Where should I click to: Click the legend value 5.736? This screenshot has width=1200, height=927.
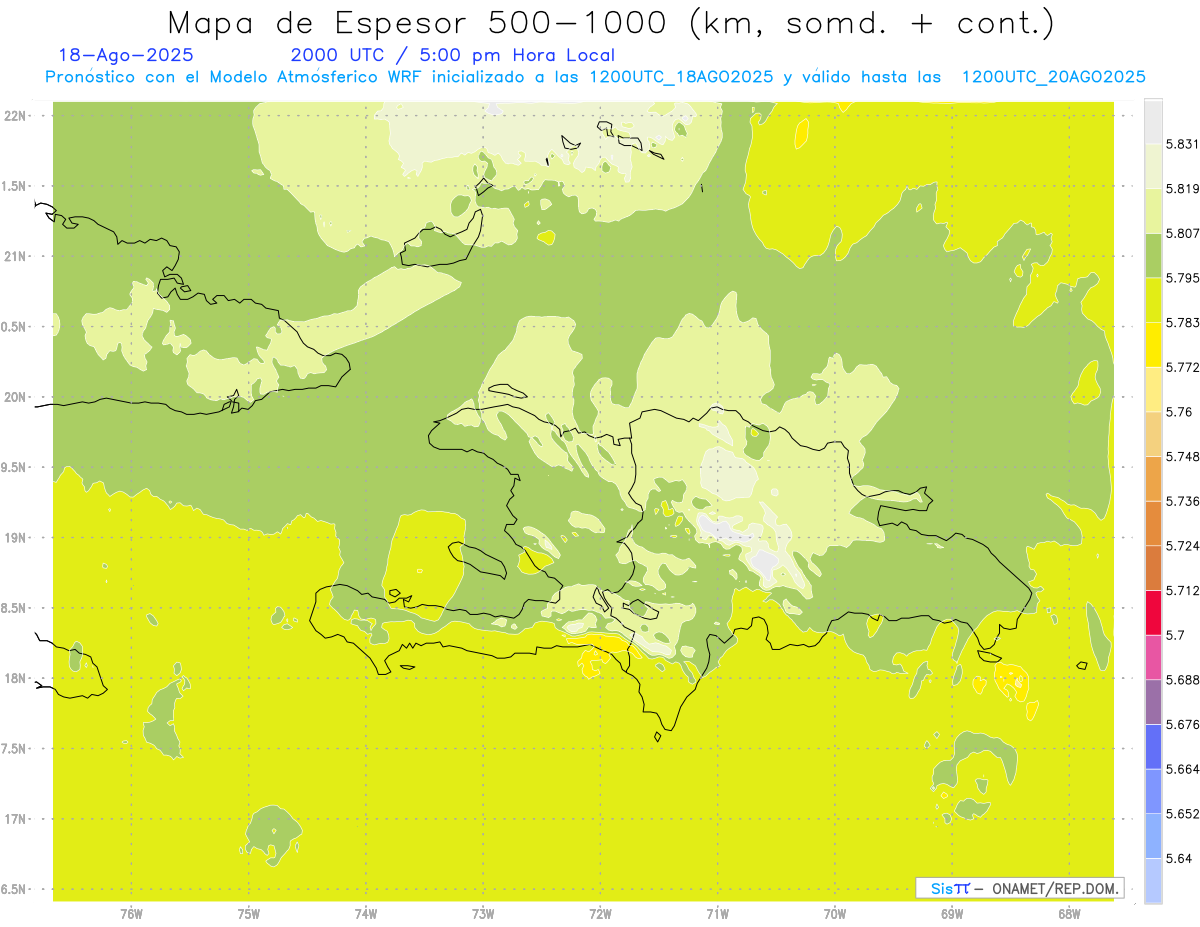1183,501
